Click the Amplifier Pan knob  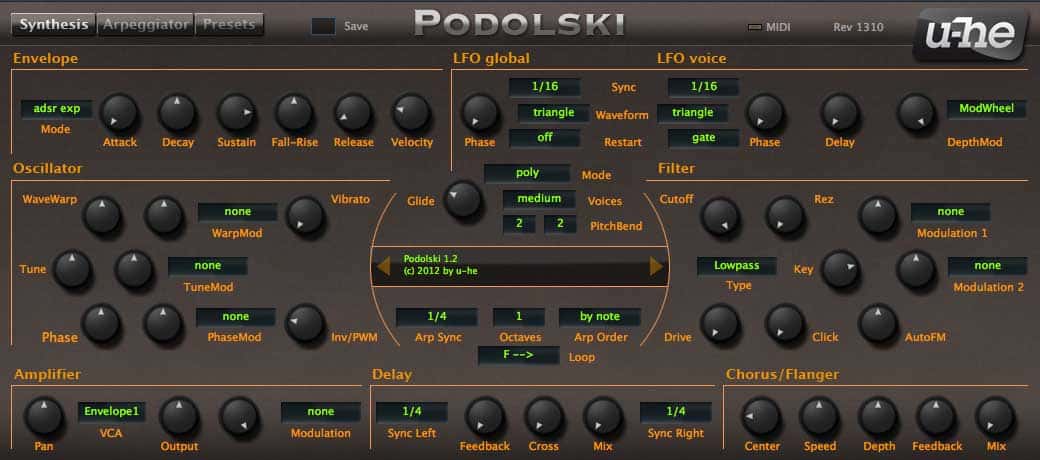click(41, 415)
